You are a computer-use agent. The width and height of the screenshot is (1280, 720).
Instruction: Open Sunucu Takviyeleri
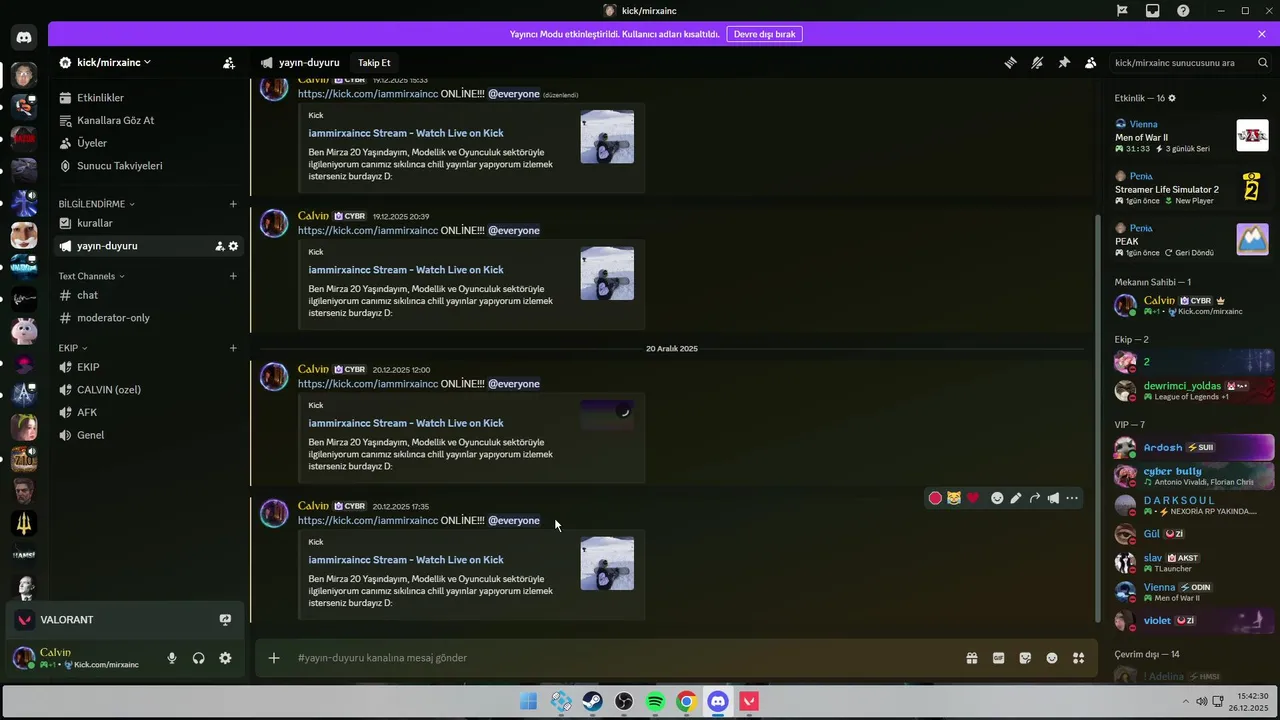click(148, 166)
